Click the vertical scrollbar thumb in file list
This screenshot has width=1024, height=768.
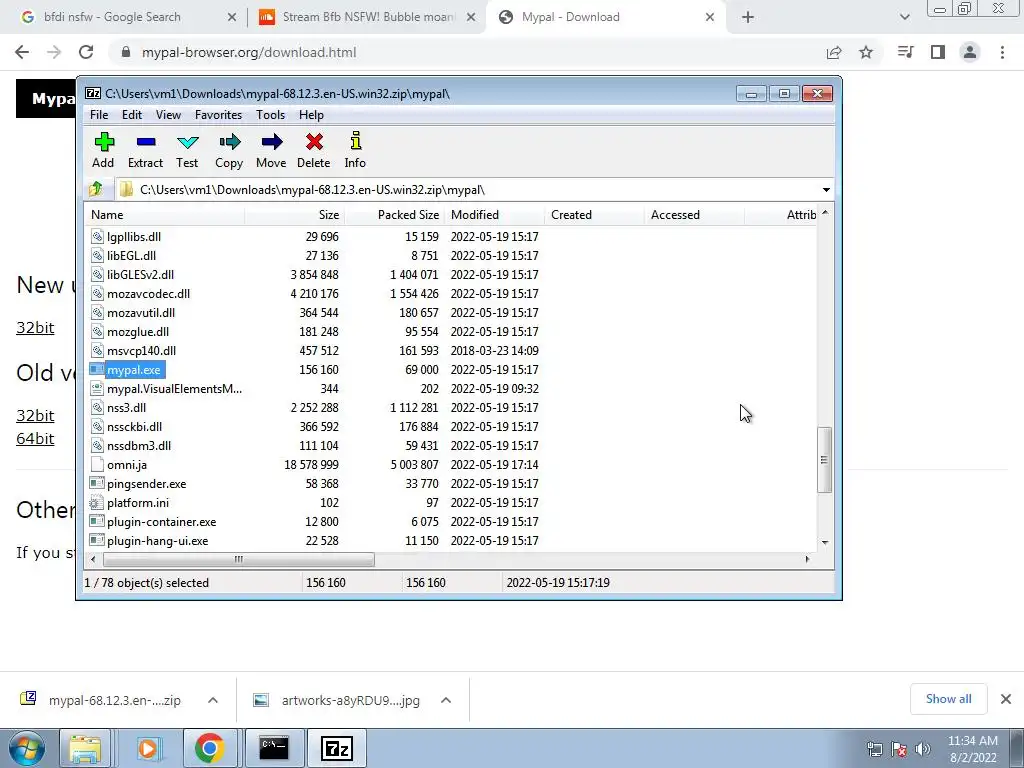click(825, 460)
